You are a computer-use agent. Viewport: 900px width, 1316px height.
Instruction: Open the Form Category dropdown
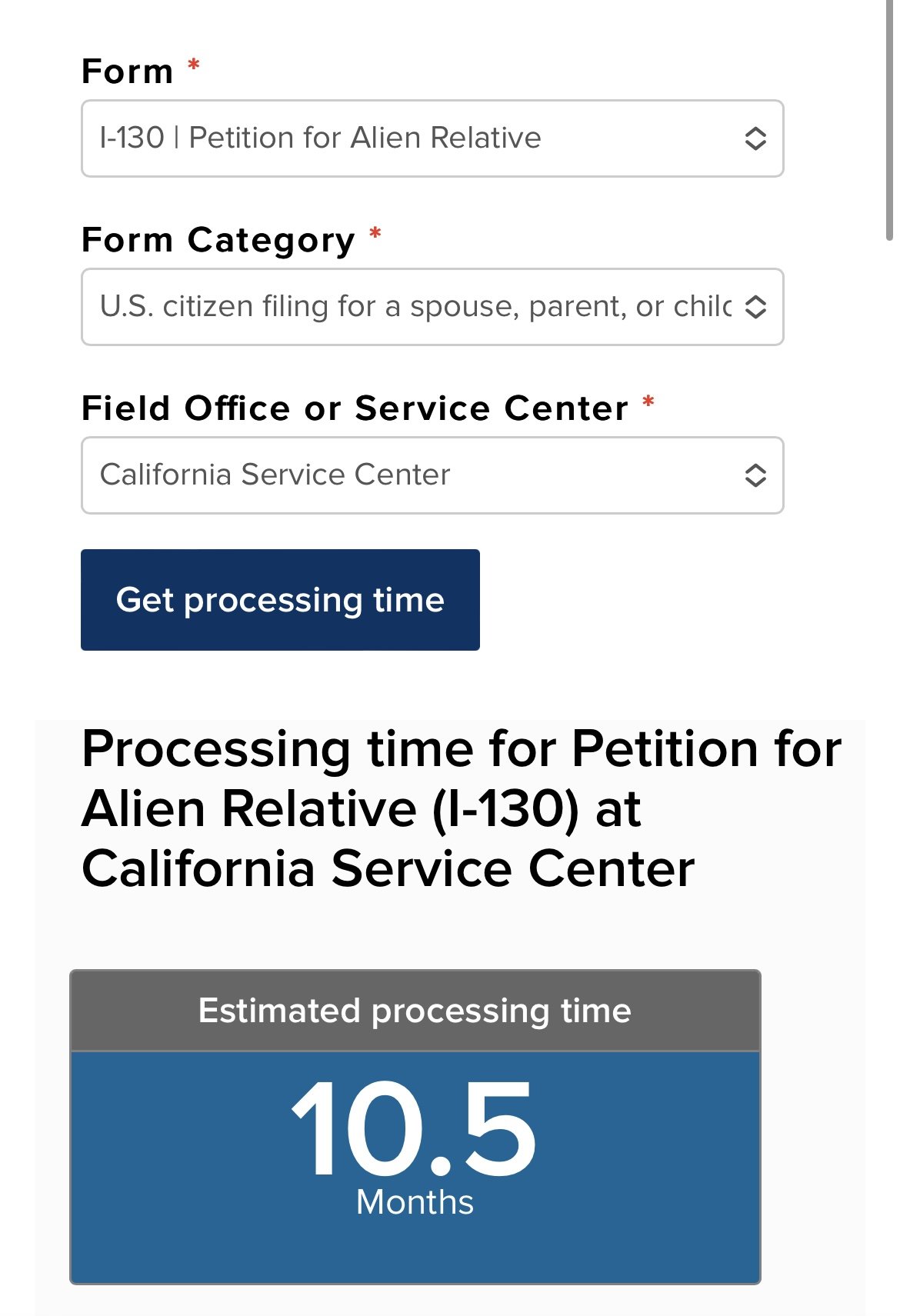[x=432, y=307]
